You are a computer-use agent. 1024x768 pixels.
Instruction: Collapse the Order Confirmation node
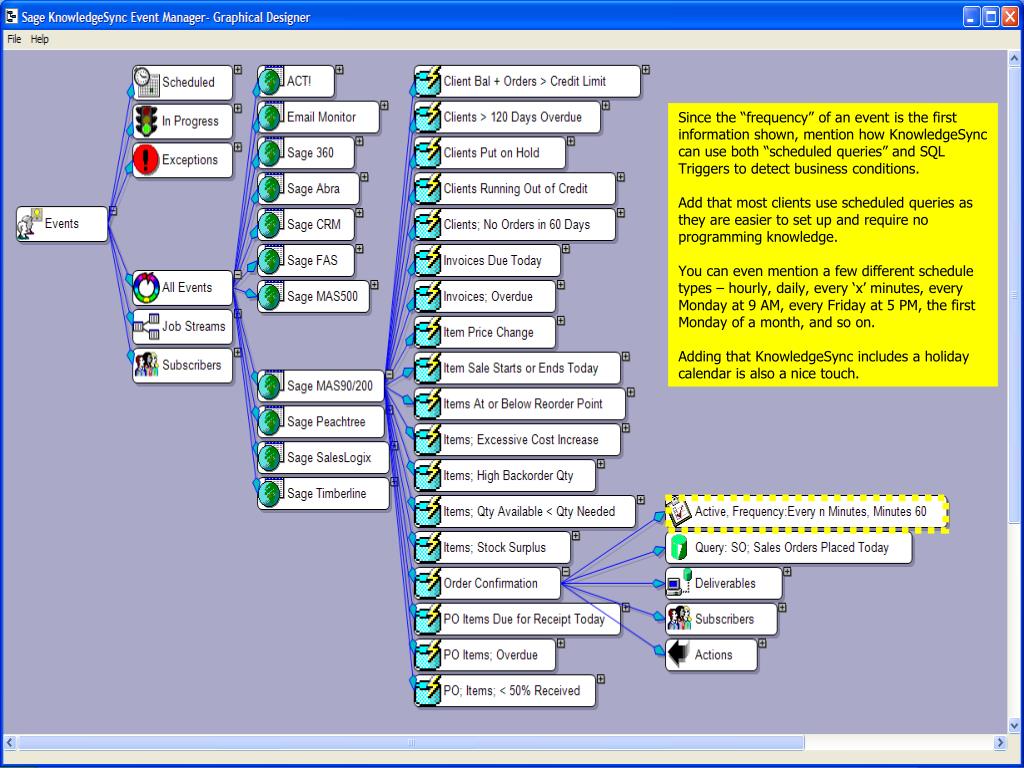coord(566,571)
